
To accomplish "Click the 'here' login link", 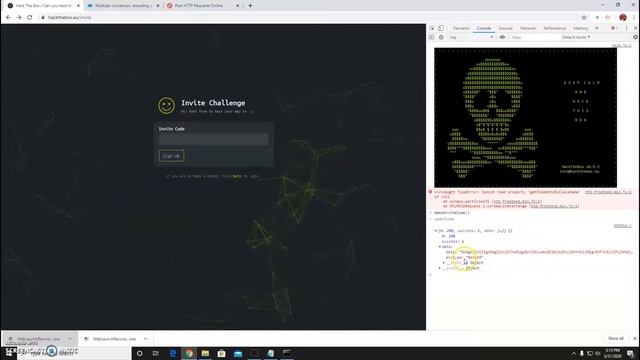I will pos(237,176).
